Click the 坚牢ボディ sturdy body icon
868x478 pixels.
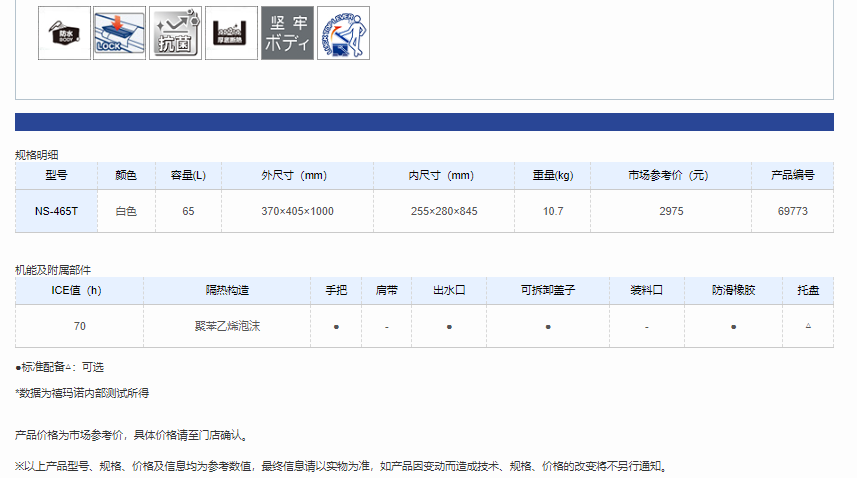pos(287,33)
